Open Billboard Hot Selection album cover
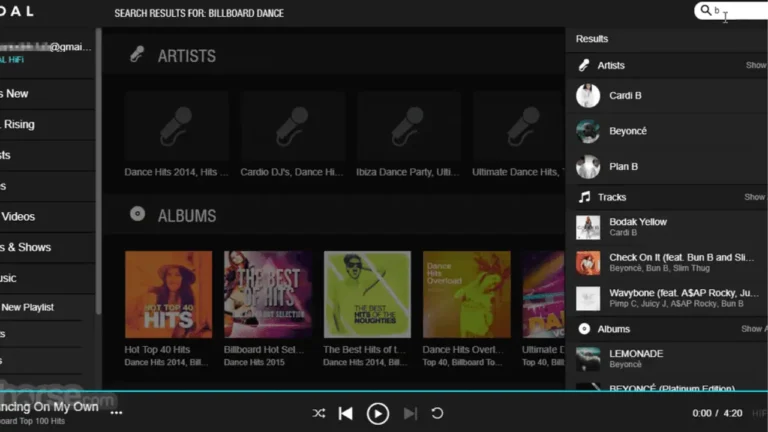 [x=268, y=294]
